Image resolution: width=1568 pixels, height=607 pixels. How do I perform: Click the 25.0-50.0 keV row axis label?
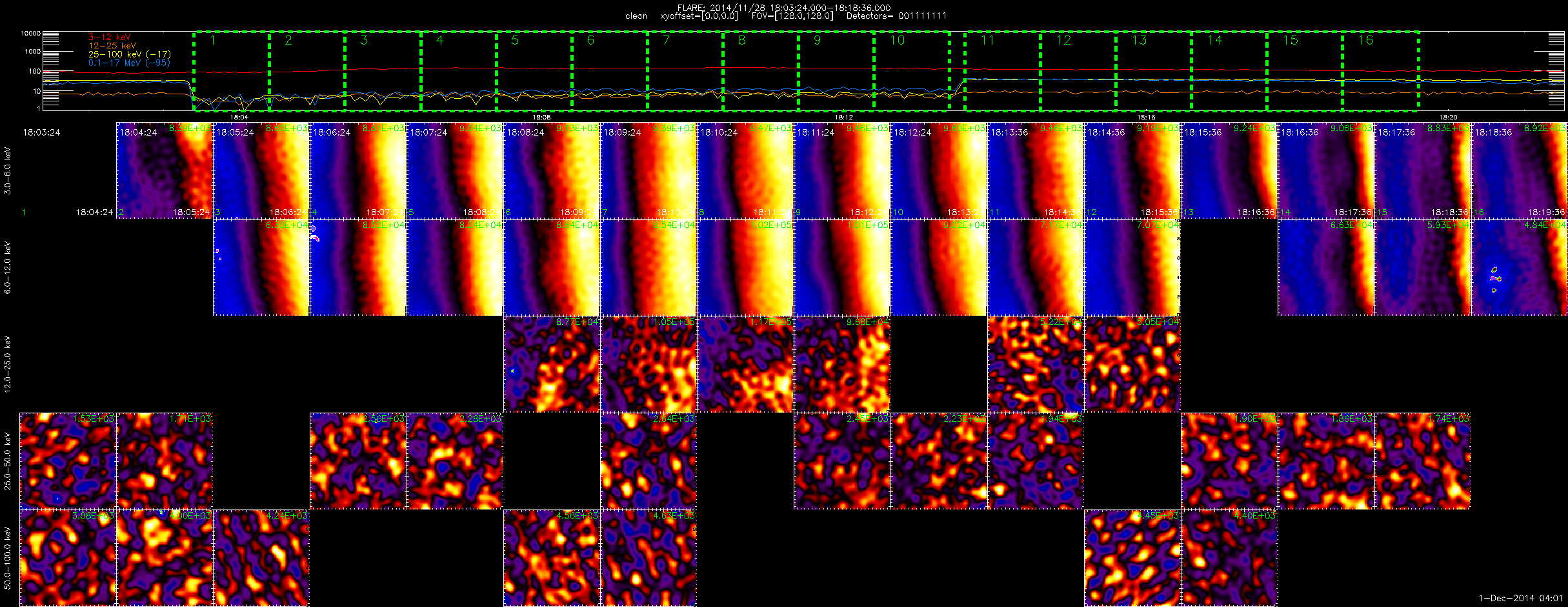(8, 461)
